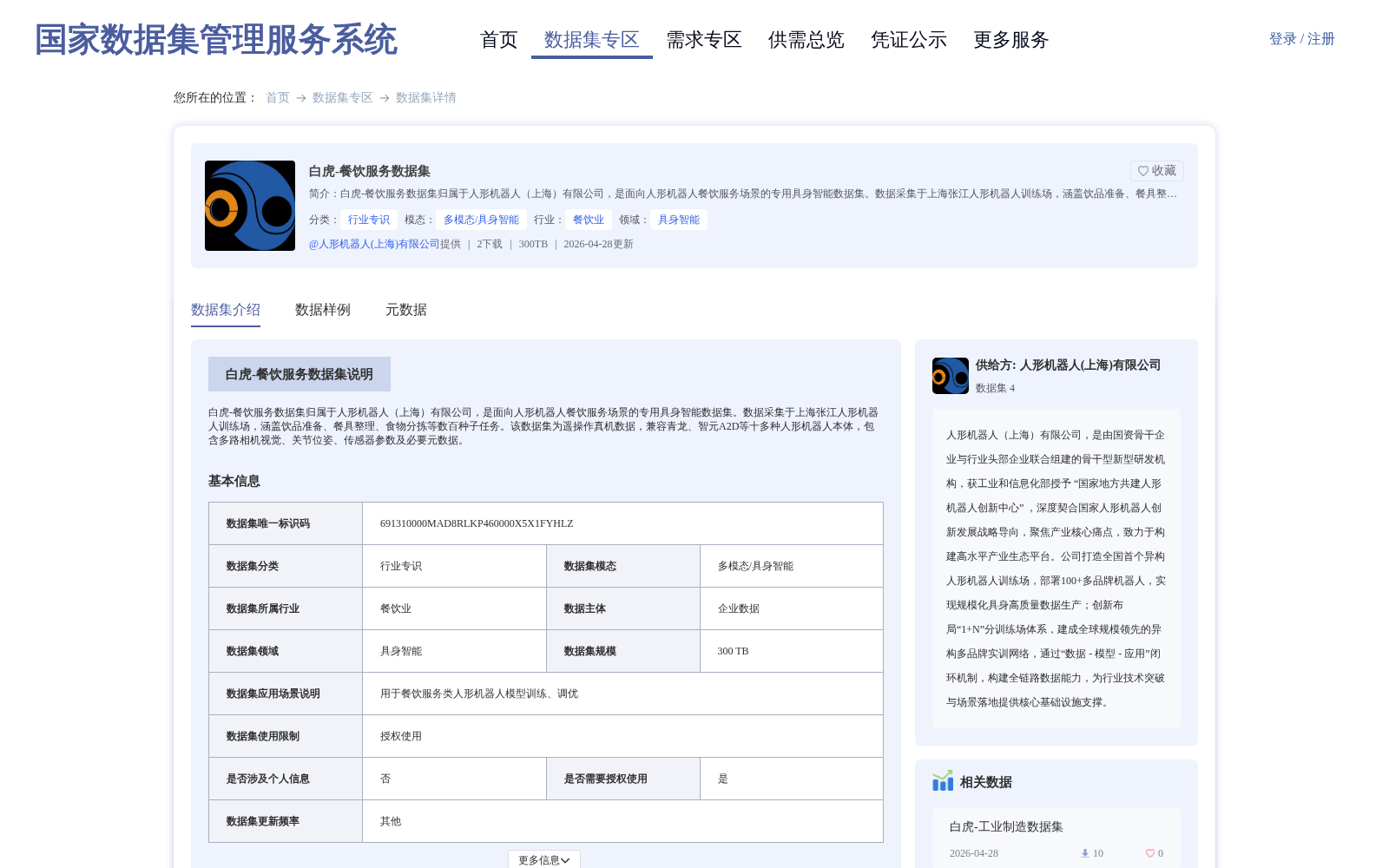Click the 白虎-餐饮服务数据集 heading
Screen dimensions: 1389x868
click(370, 171)
